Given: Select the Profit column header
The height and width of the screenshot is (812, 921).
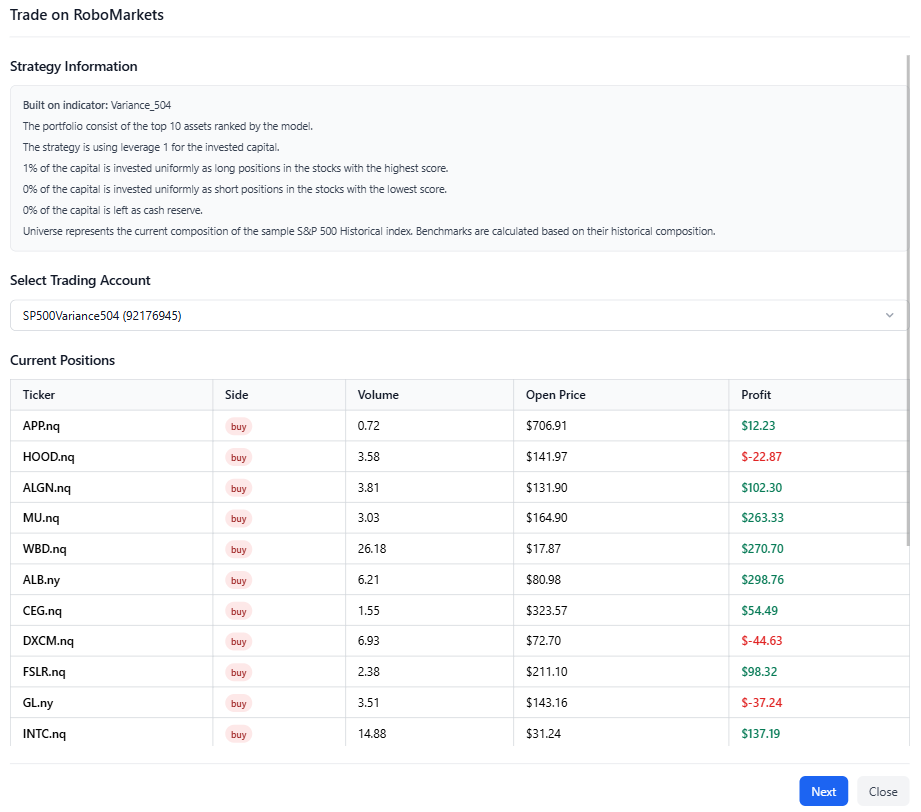Looking at the screenshot, I should pos(756,395).
